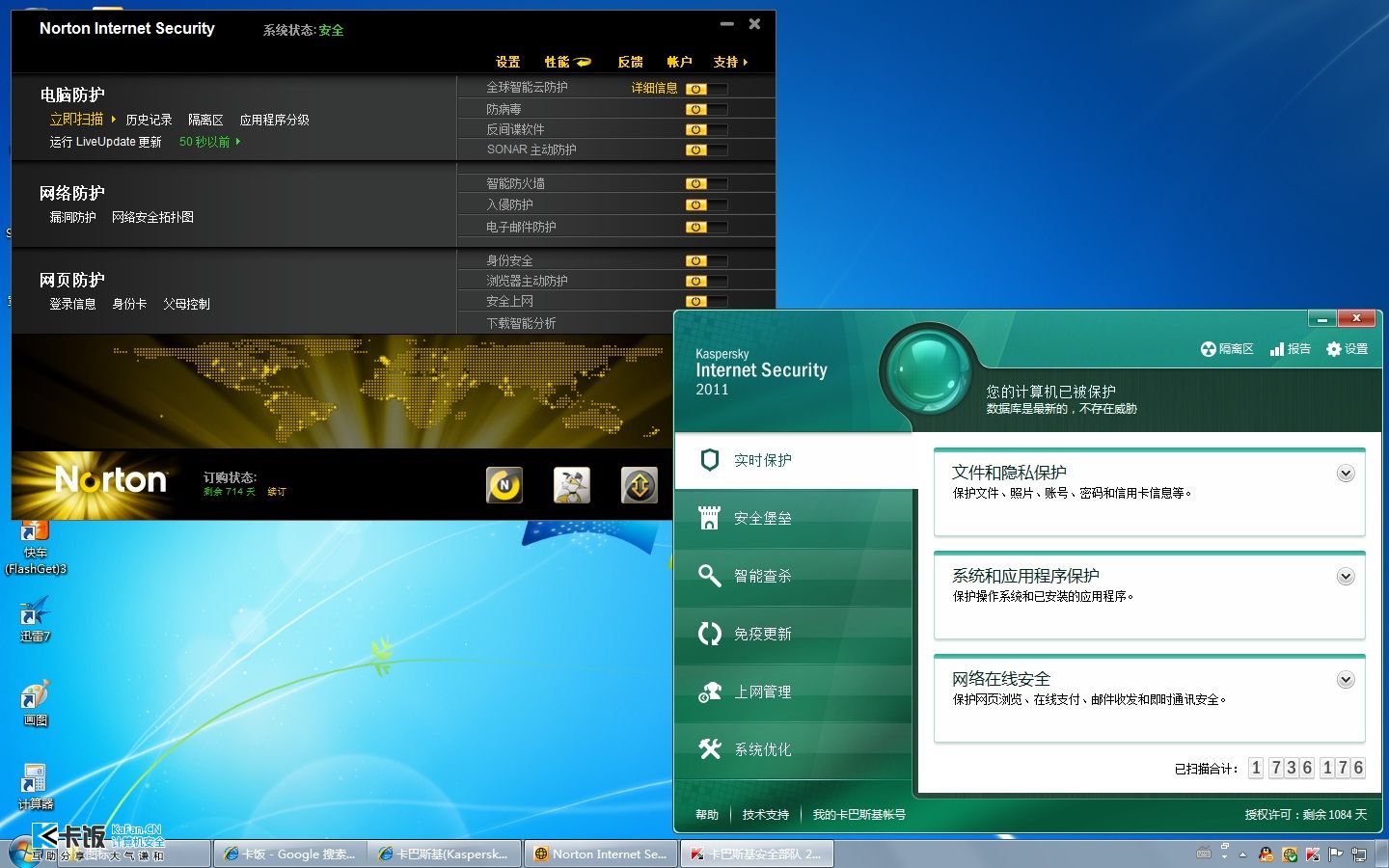Open Norton's up-down arrows icon

(x=639, y=485)
